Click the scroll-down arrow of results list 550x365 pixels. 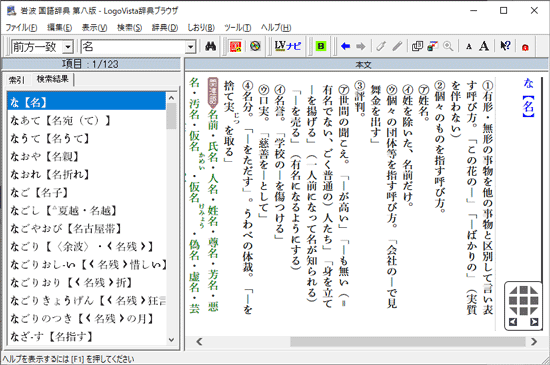(x=172, y=339)
